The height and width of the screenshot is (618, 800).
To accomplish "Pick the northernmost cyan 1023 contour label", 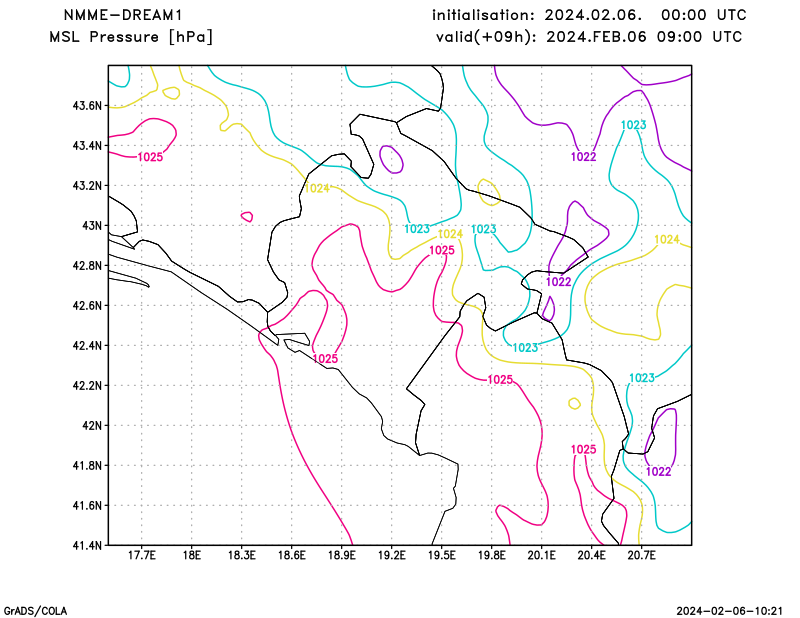I will coord(634,125).
